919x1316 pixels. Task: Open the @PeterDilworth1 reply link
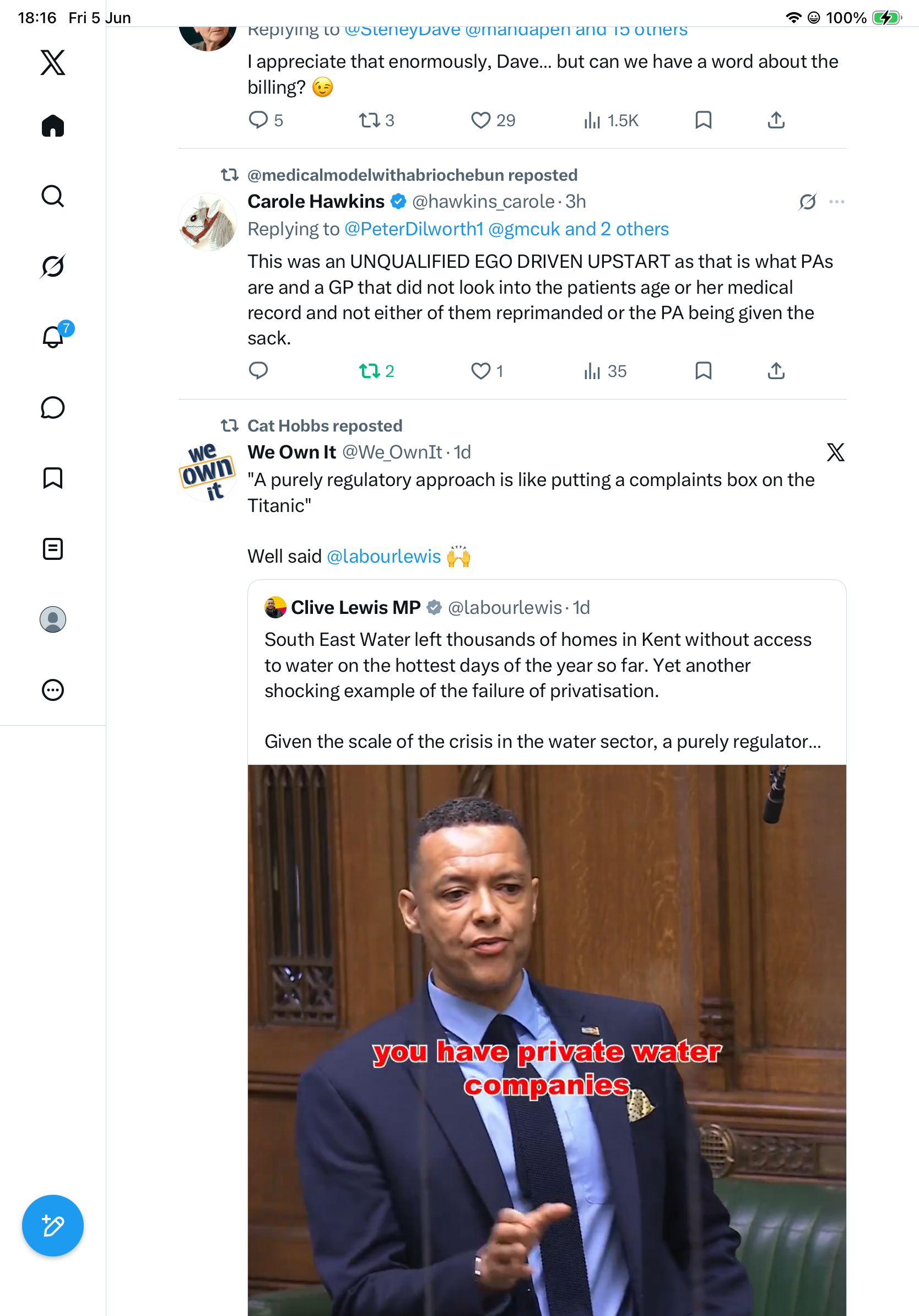click(414, 229)
